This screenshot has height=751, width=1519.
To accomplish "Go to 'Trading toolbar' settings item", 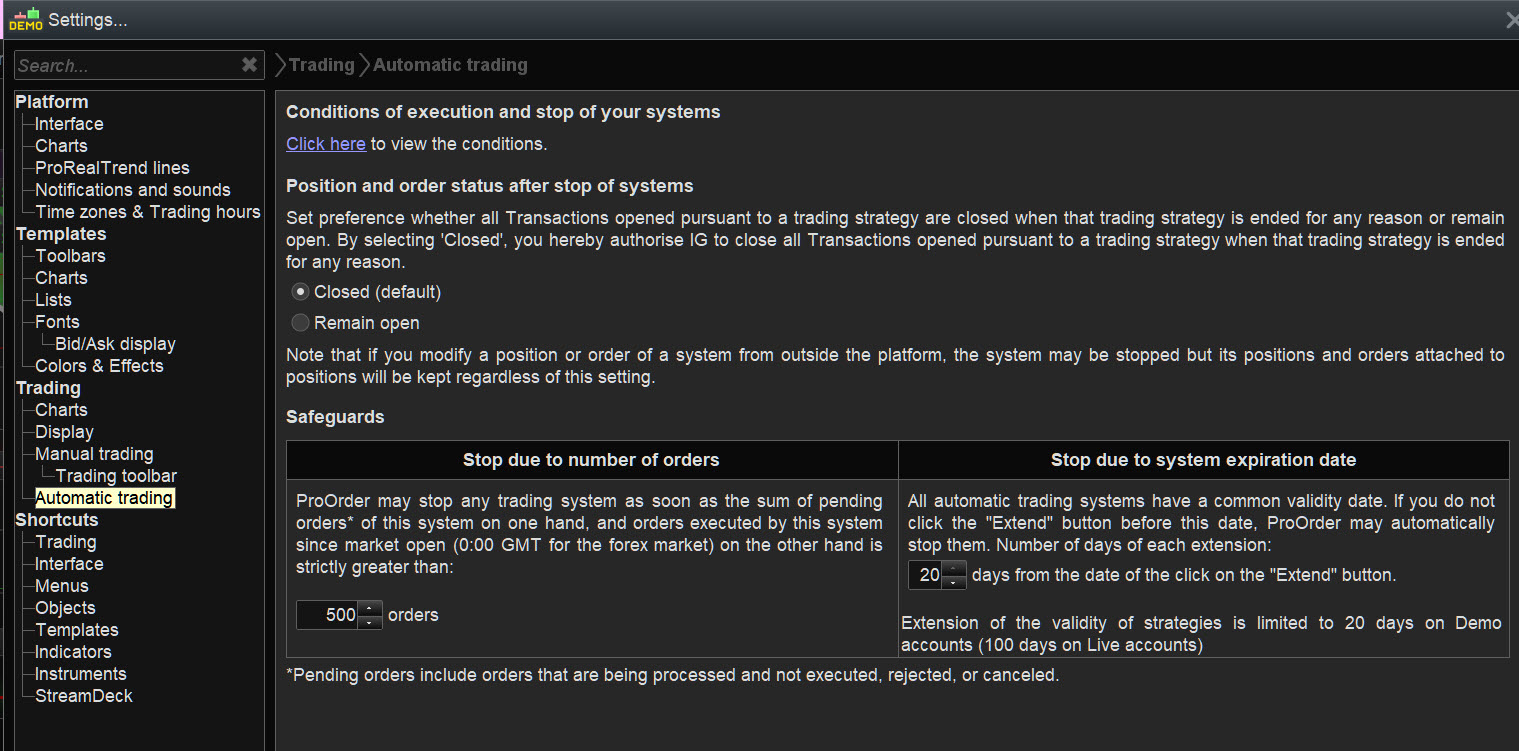I will 116,476.
